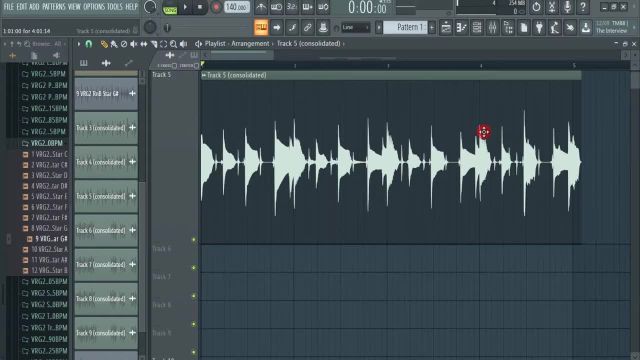This screenshot has height=360, width=640.
Task: Toggle wait for input before recording
Action: (276, 7)
